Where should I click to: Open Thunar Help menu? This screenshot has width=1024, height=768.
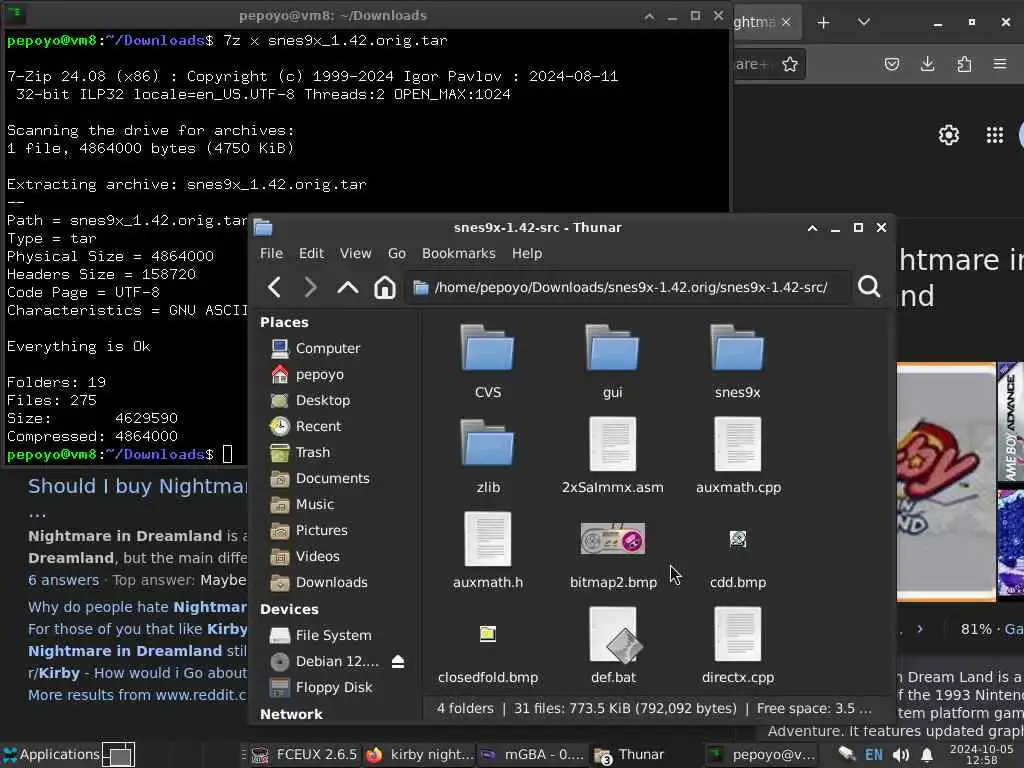coord(526,253)
